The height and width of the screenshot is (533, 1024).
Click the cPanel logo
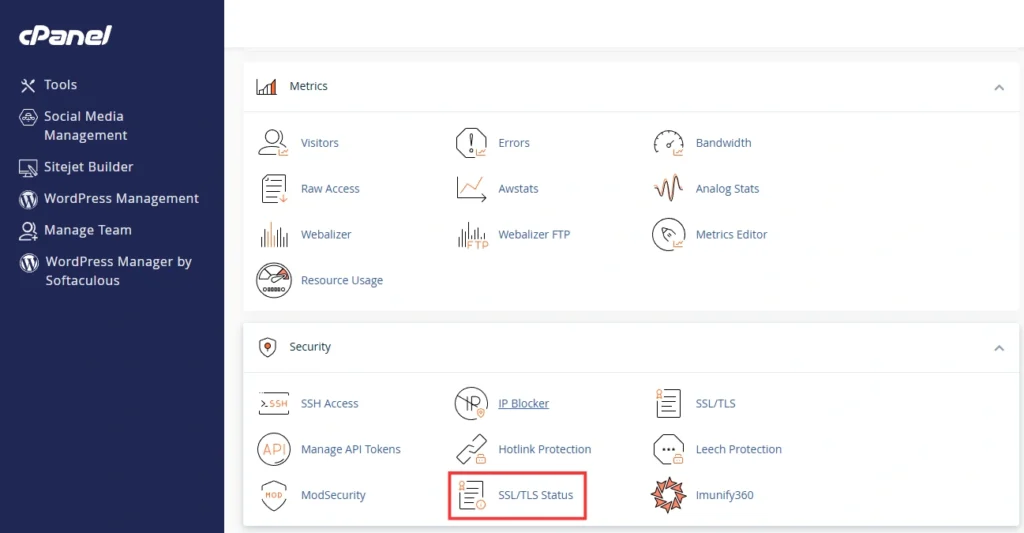click(x=65, y=35)
